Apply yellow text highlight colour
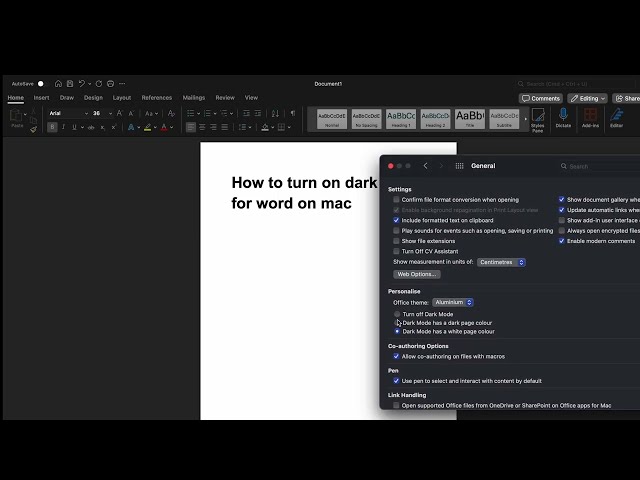This screenshot has height=480, width=640. tap(148, 128)
